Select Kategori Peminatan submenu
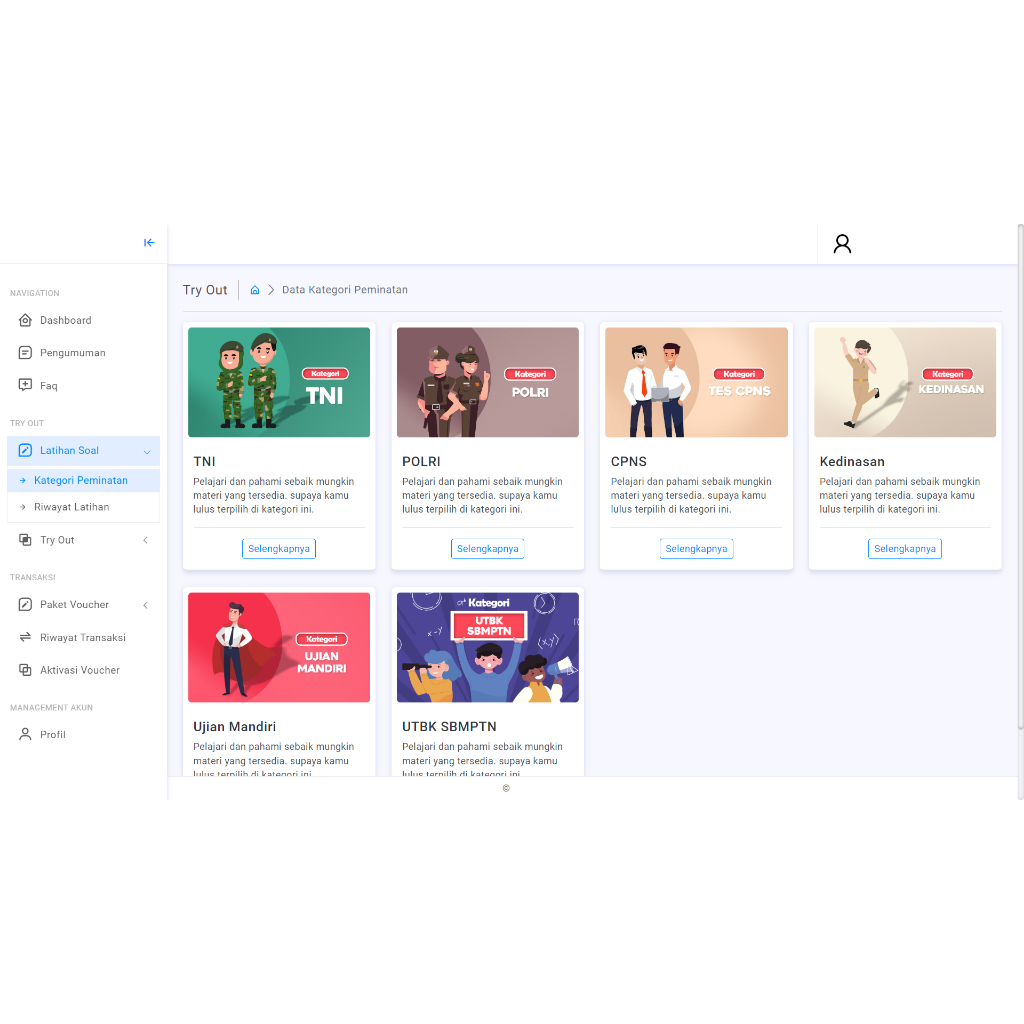 coord(84,480)
